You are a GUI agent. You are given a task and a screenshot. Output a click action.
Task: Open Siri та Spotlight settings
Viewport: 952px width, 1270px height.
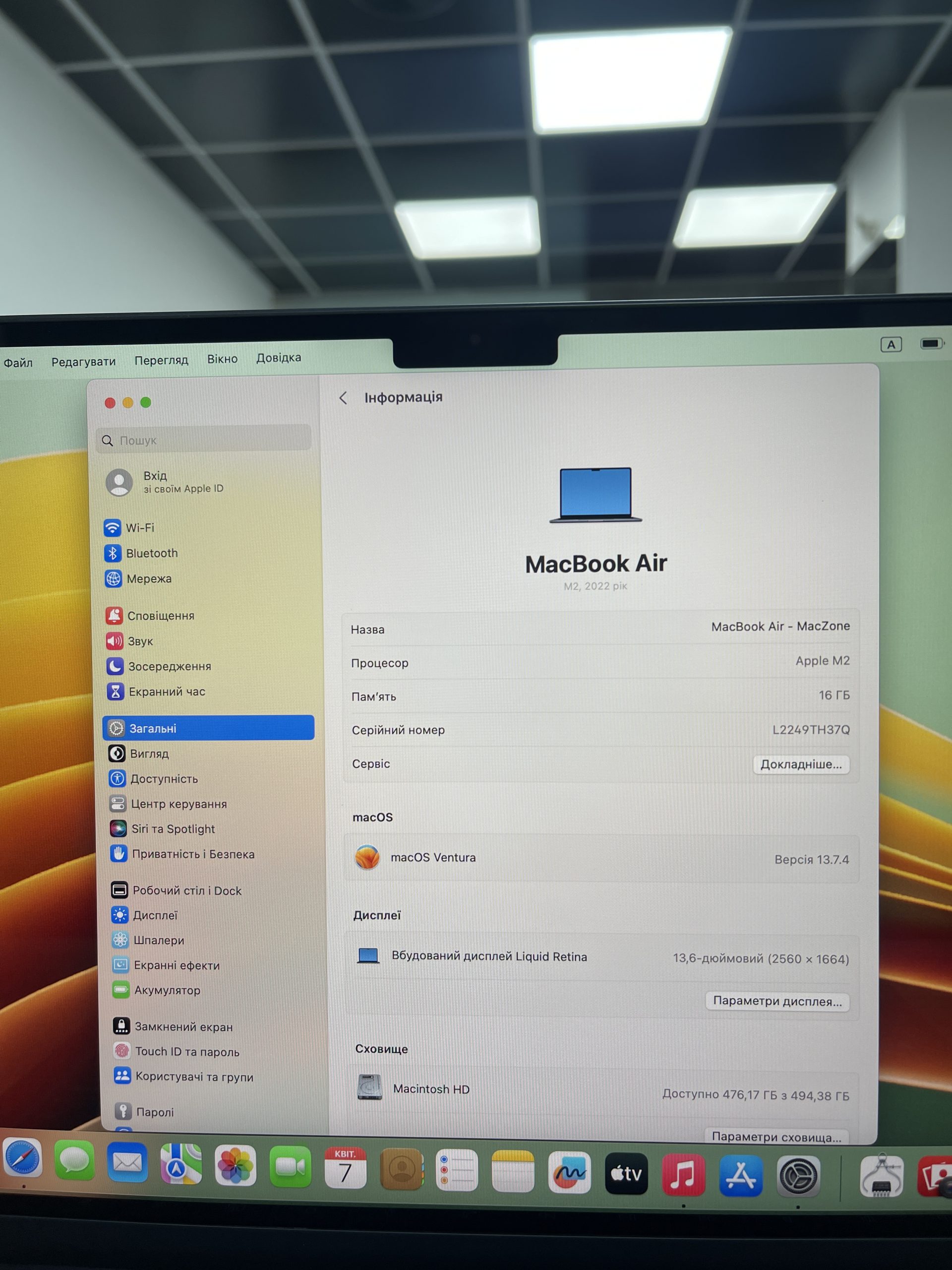[163, 828]
